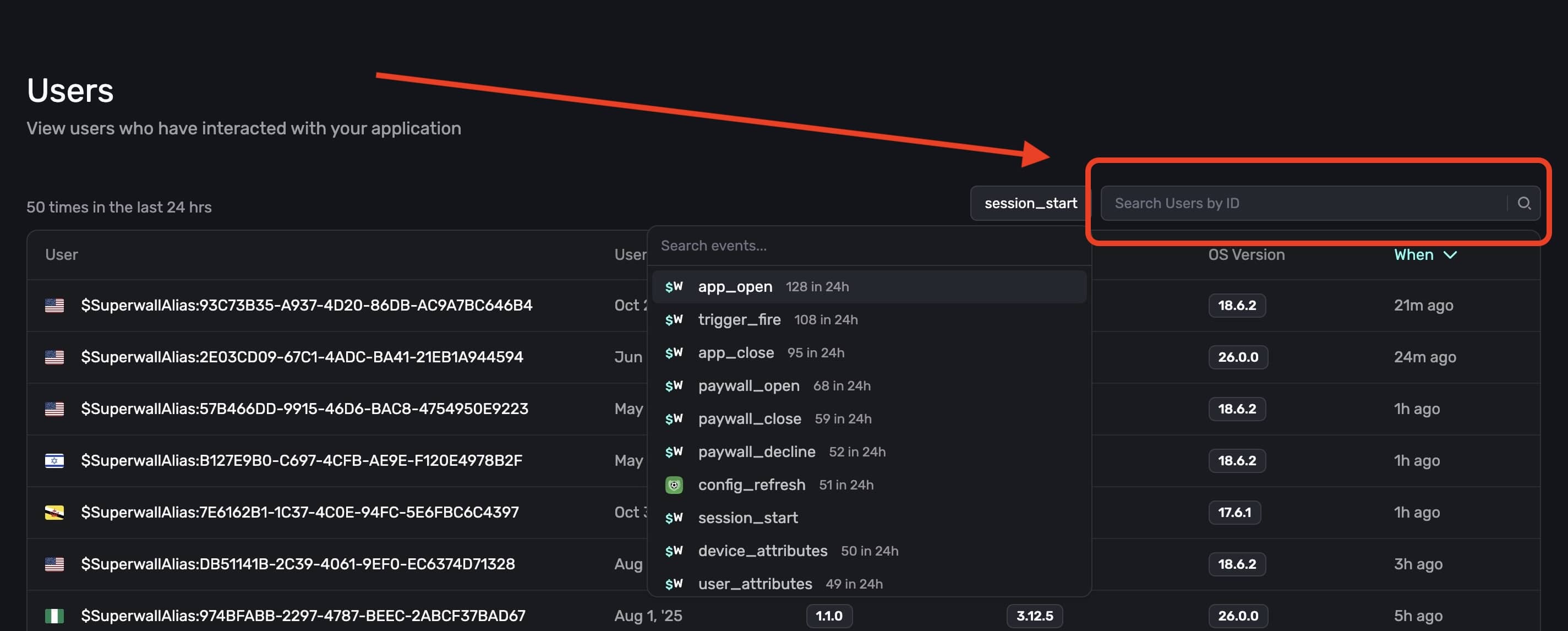Click the search magnifier icon
The height and width of the screenshot is (631, 1568).
click(x=1523, y=203)
